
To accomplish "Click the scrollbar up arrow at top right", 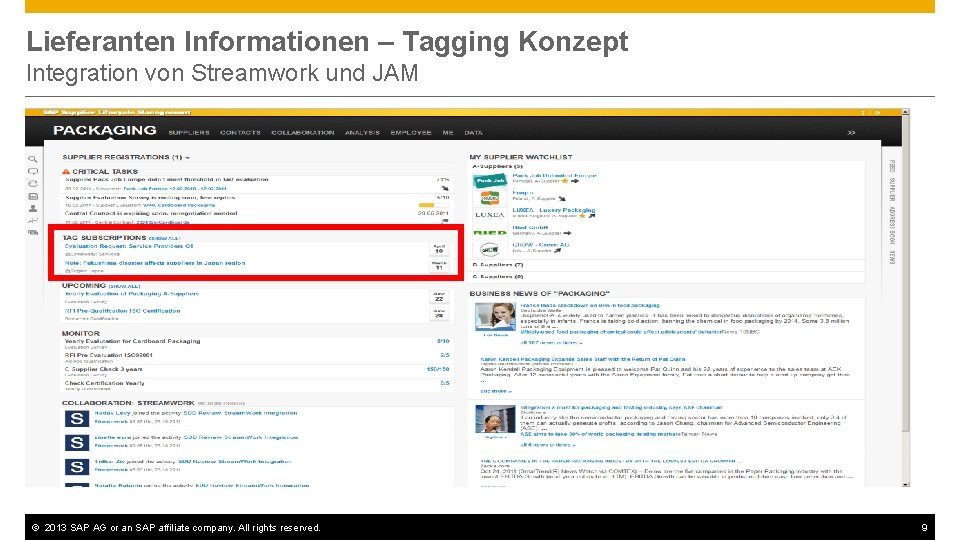I will click(x=906, y=112).
